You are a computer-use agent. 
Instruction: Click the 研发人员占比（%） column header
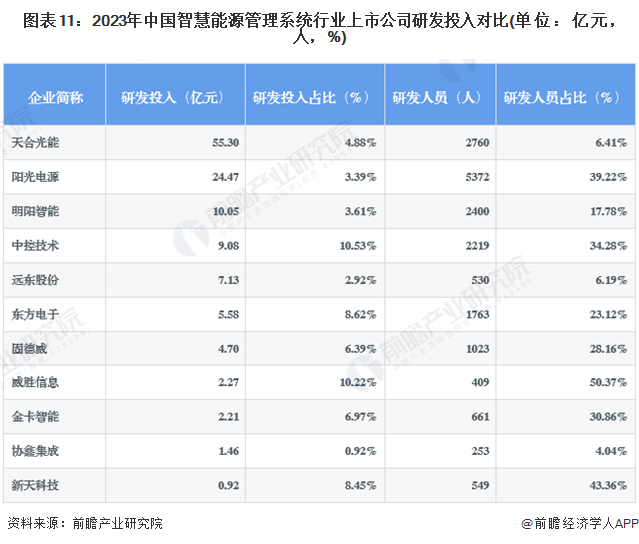pos(566,95)
